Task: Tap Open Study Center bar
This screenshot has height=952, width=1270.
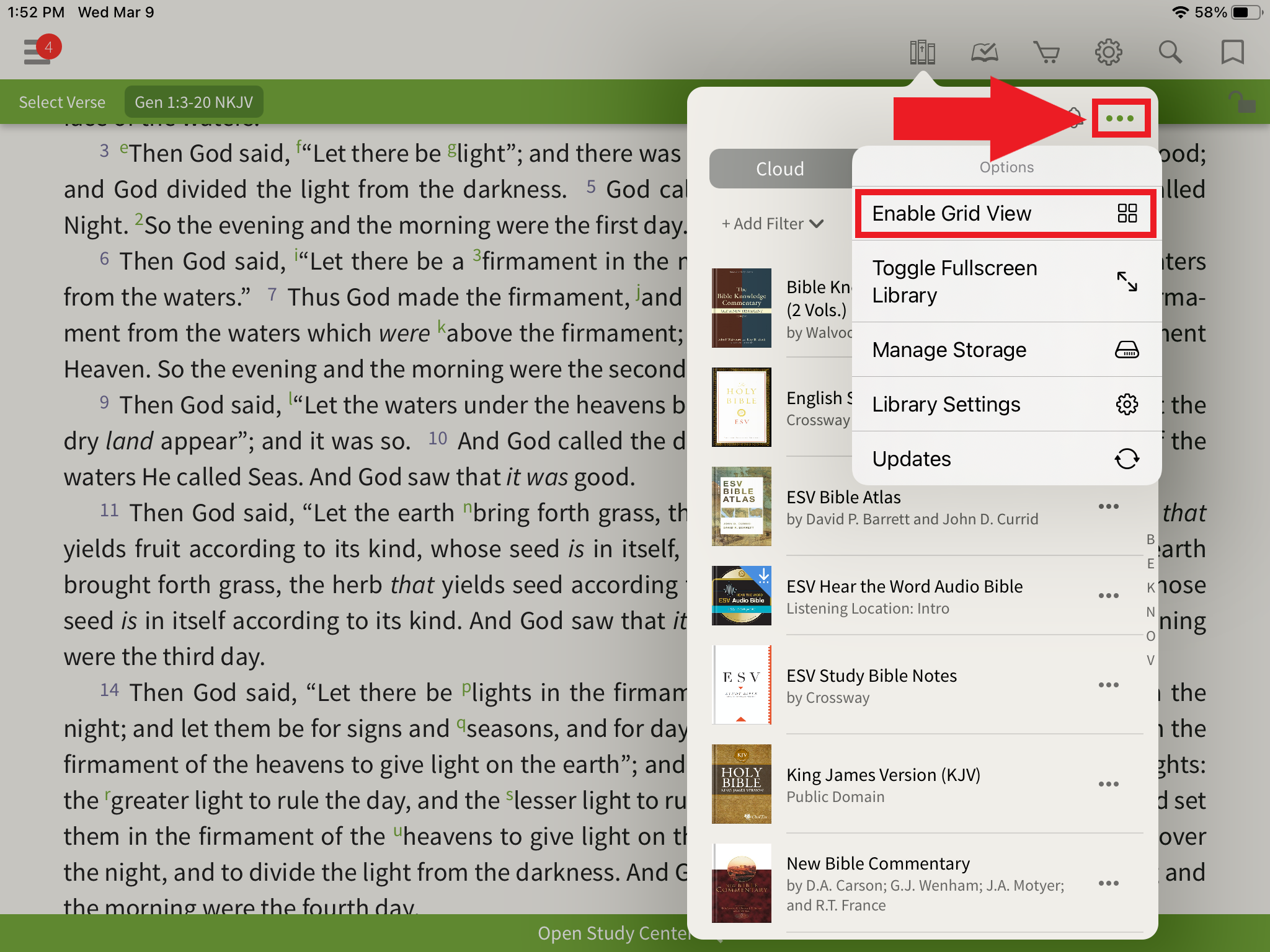Action: (614, 933)
